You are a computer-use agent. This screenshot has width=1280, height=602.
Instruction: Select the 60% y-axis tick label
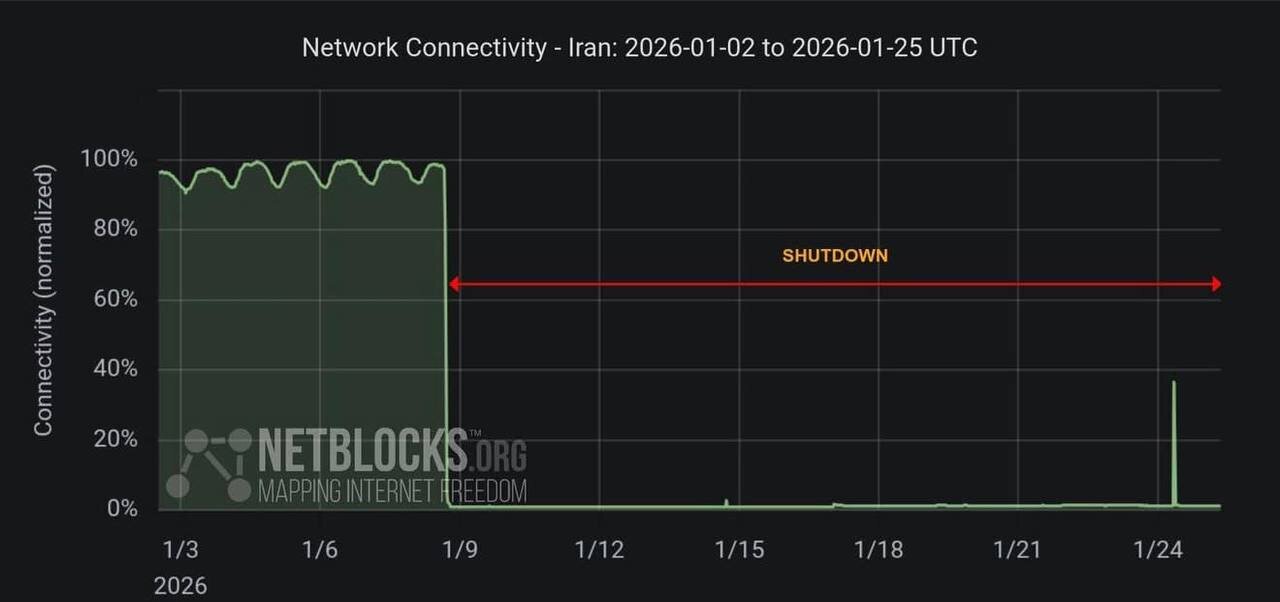click(115, 300)
